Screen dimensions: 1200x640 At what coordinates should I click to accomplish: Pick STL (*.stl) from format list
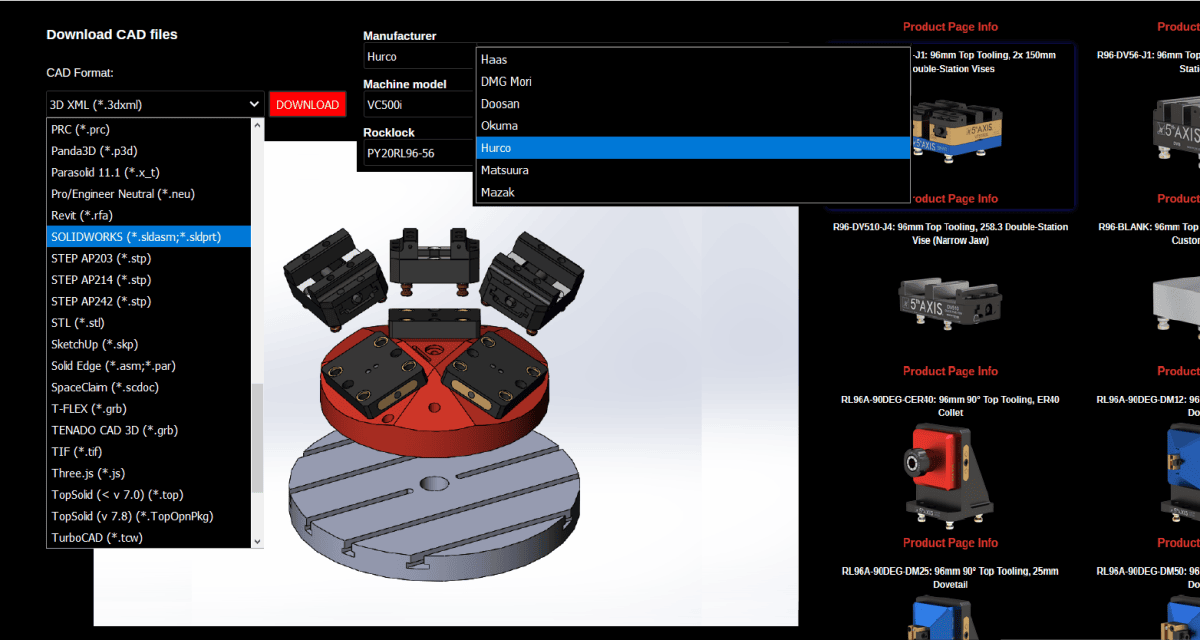(78, 323)
